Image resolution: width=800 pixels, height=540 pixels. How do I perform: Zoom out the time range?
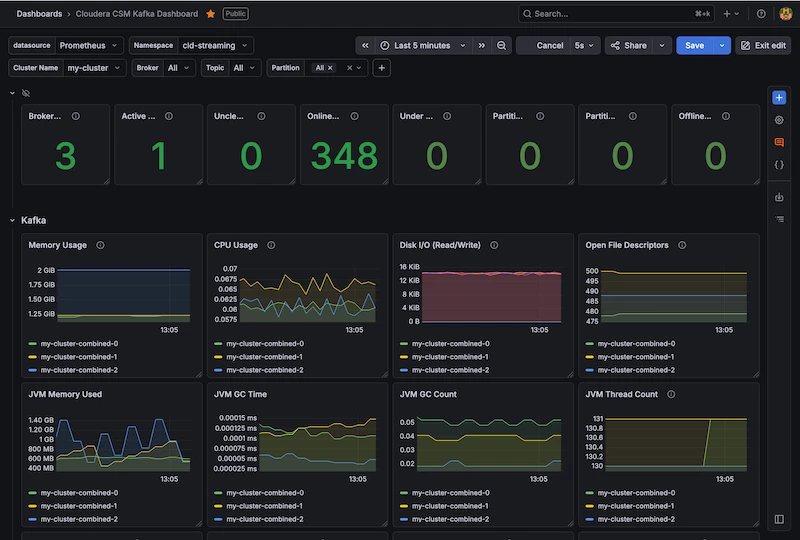pos(502,45)
